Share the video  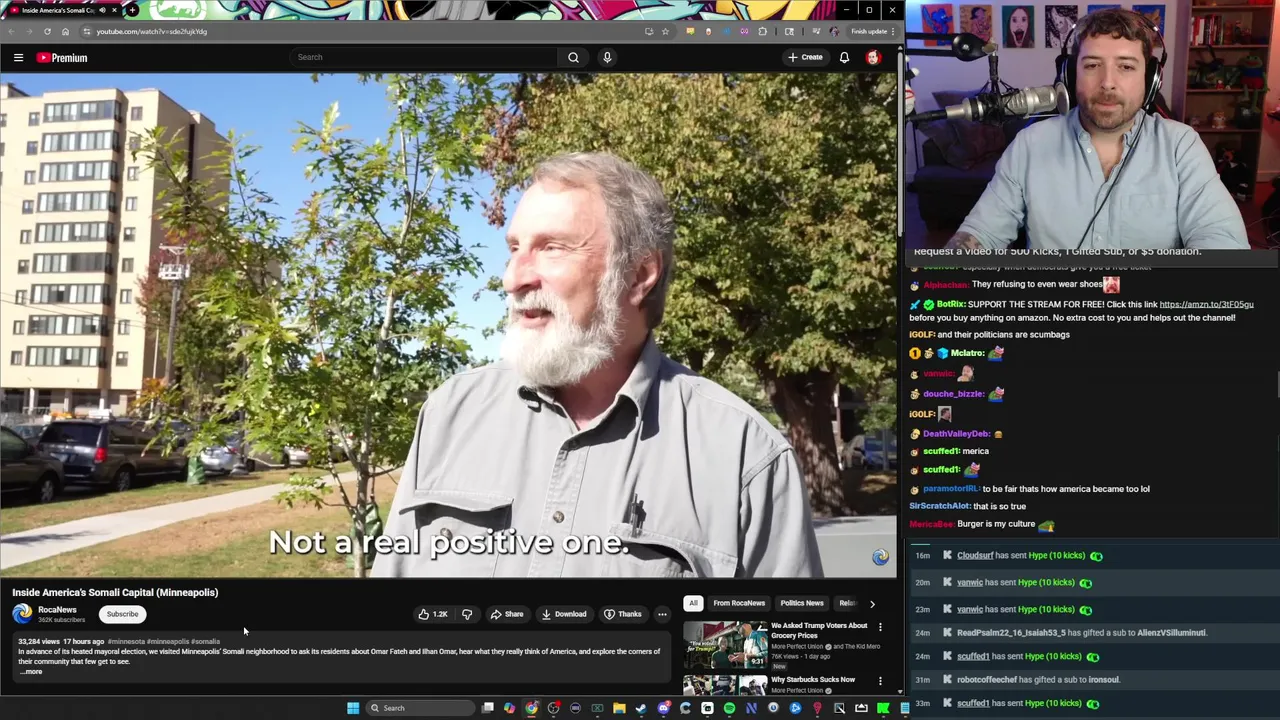507,614
